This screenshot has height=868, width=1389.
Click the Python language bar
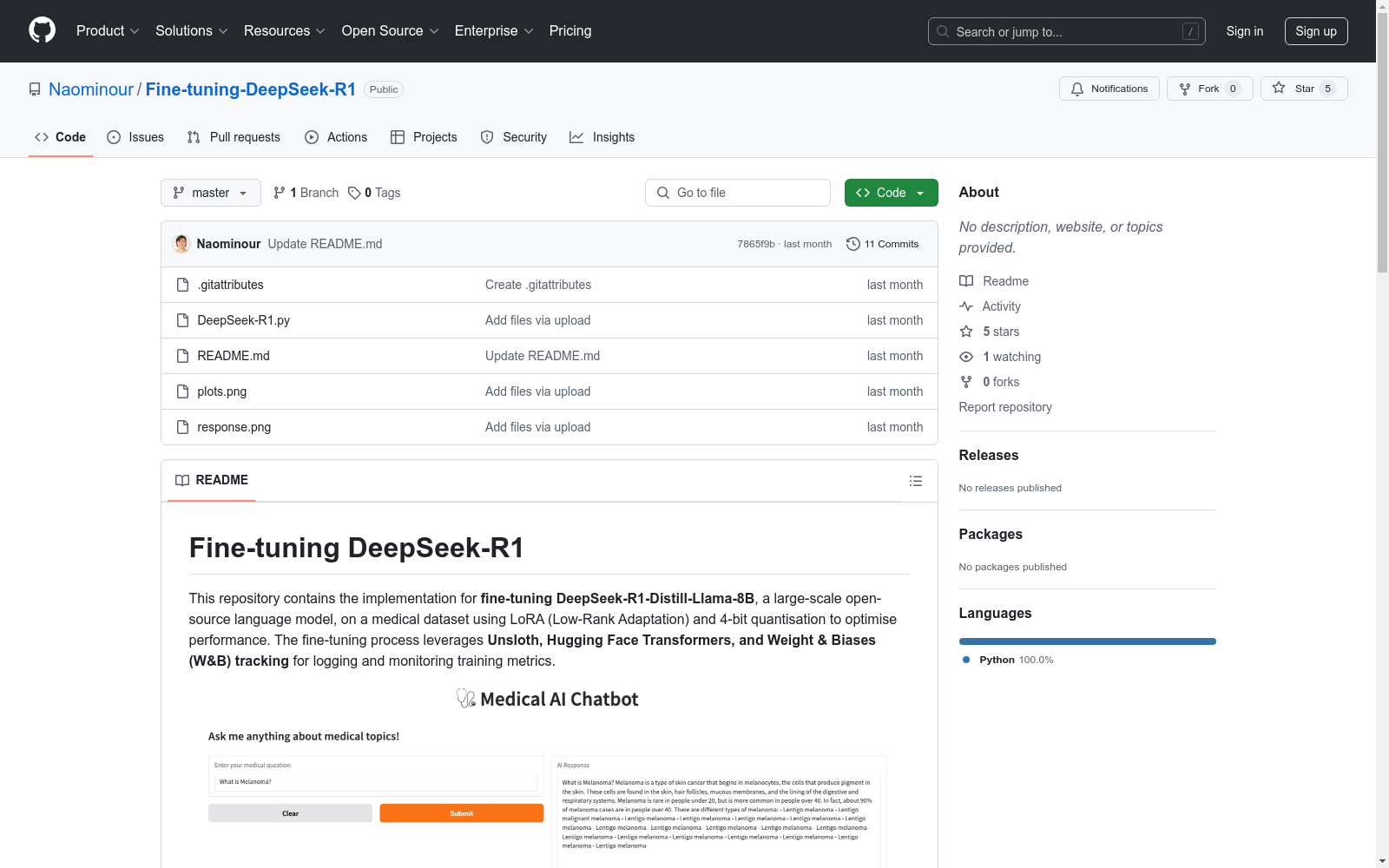coord(1088,641)
